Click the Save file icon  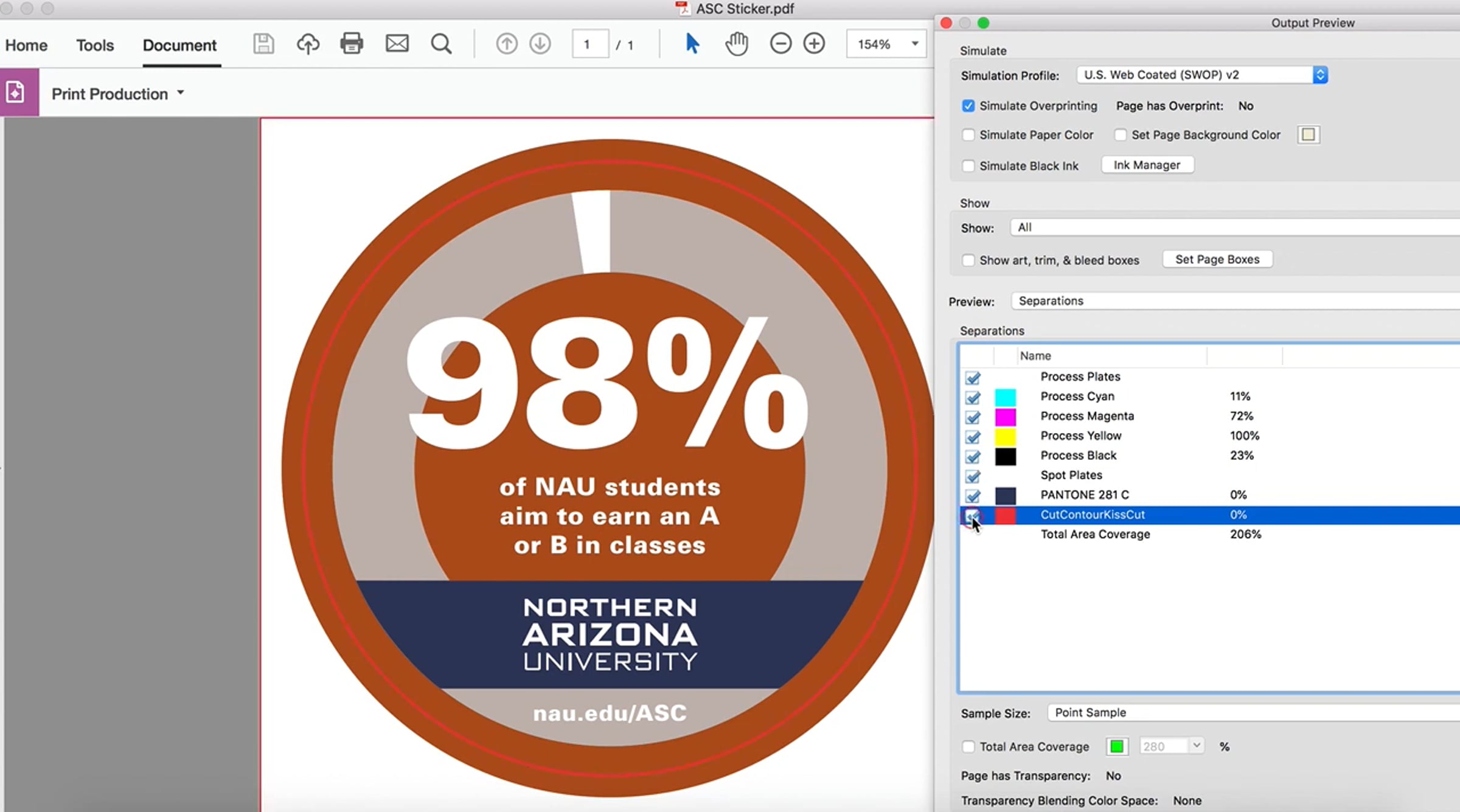(x=263, y=44)
